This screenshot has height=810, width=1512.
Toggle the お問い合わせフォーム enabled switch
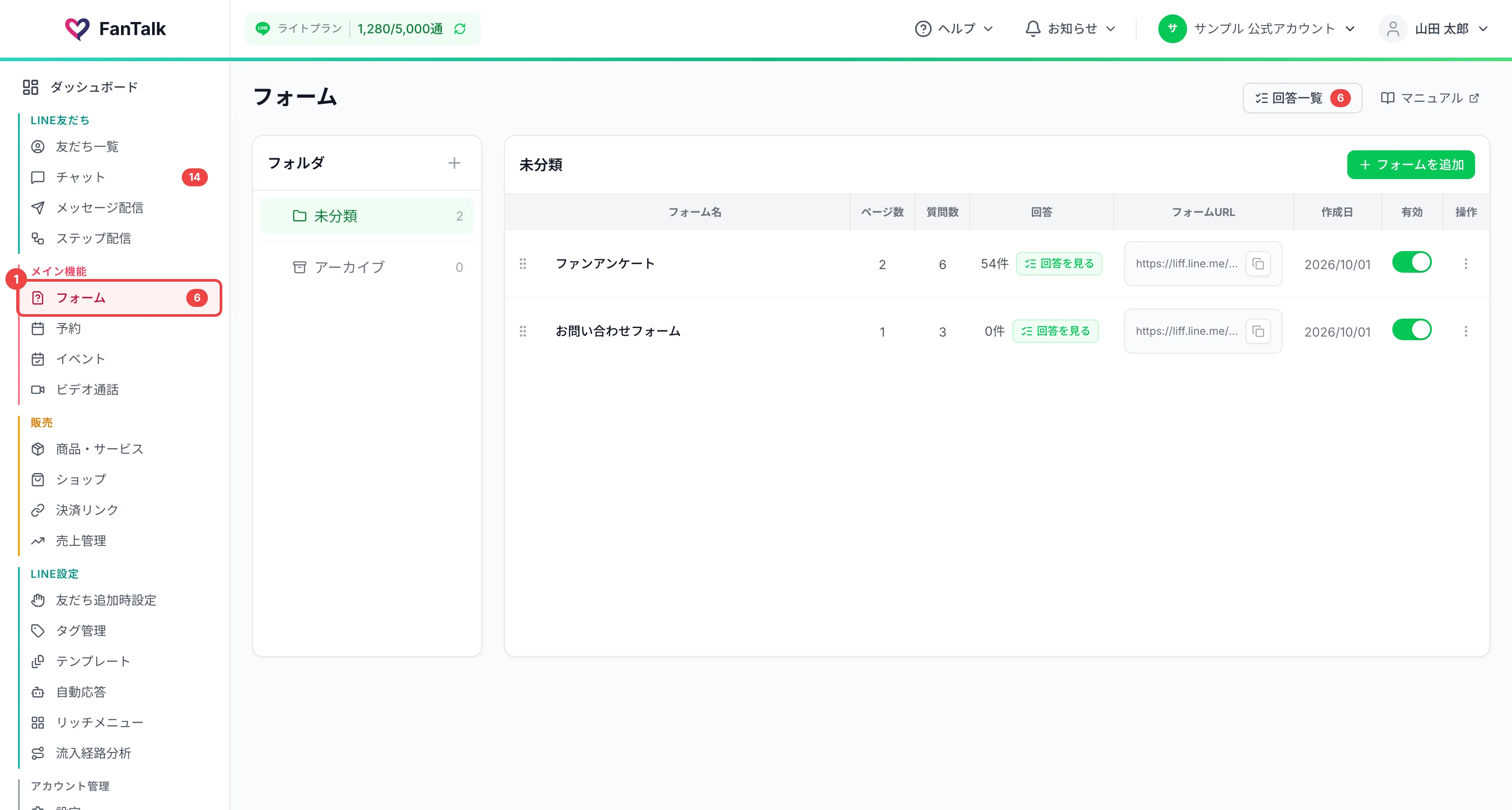click(1412, 330)
